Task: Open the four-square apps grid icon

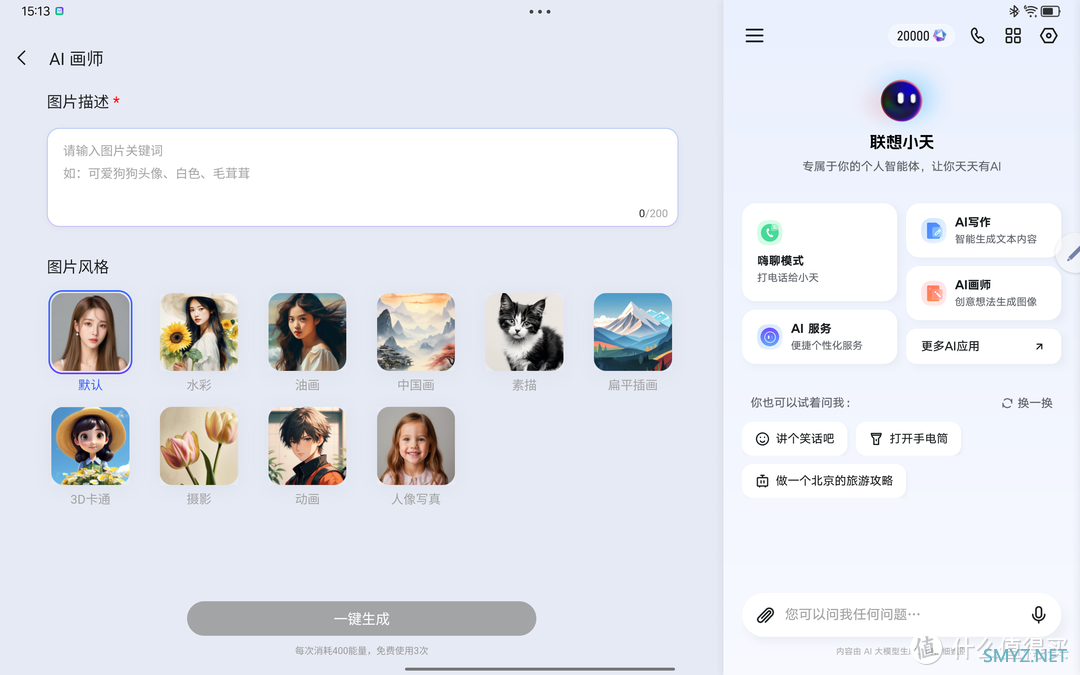Action: click(1013, 36)
